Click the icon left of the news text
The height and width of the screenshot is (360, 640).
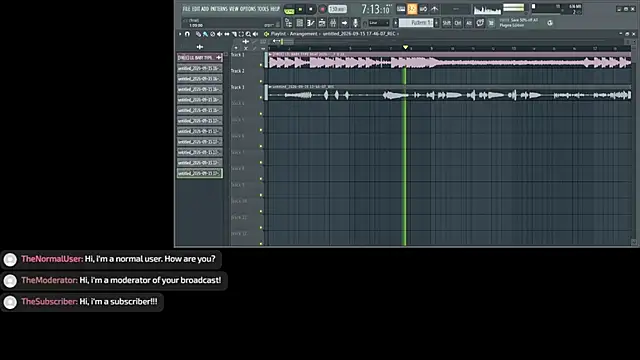[x=491, y=23]
